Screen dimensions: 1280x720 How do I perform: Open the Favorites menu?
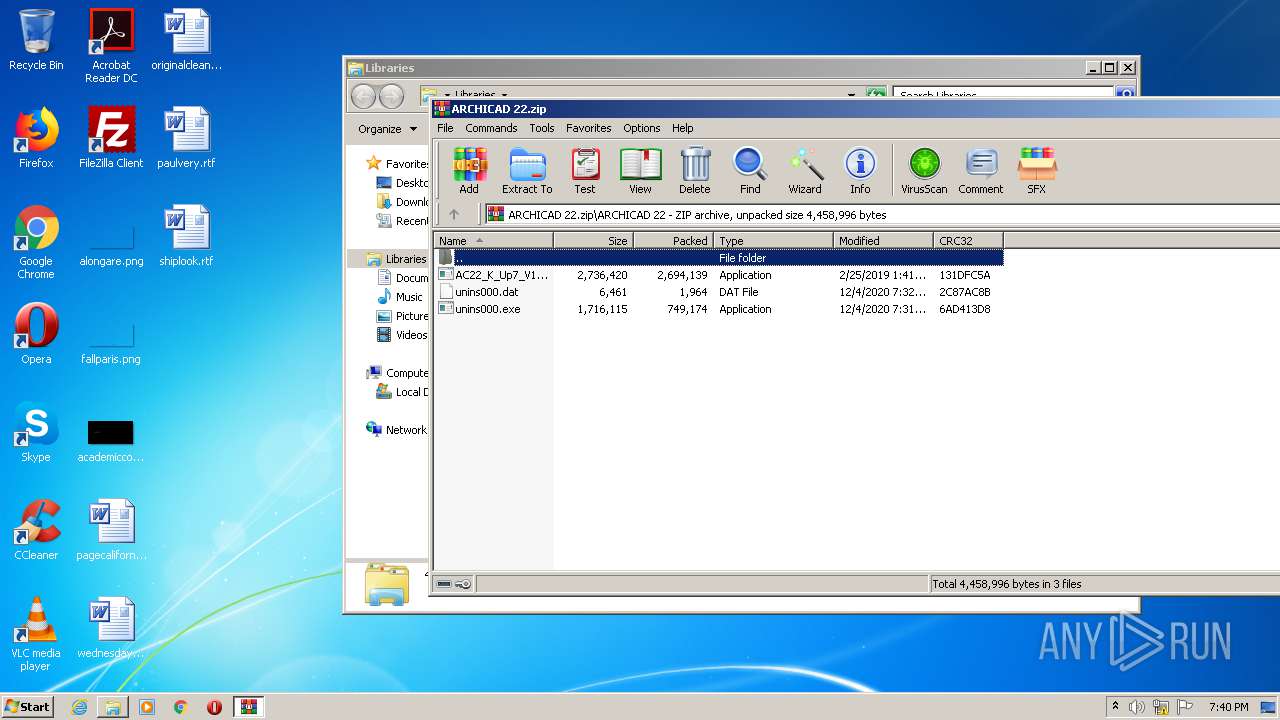coord(589,128)
